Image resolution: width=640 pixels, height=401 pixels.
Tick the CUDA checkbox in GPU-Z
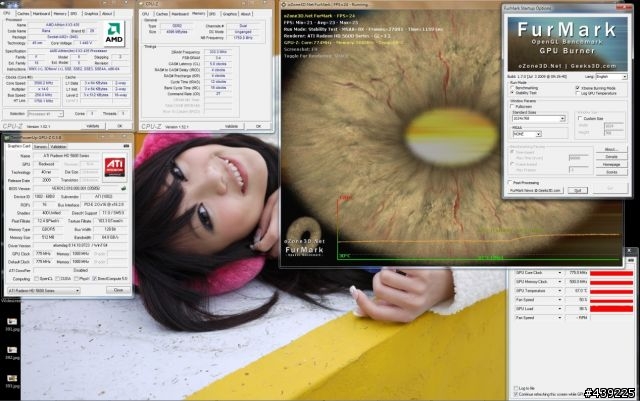[x=57, y=278]
